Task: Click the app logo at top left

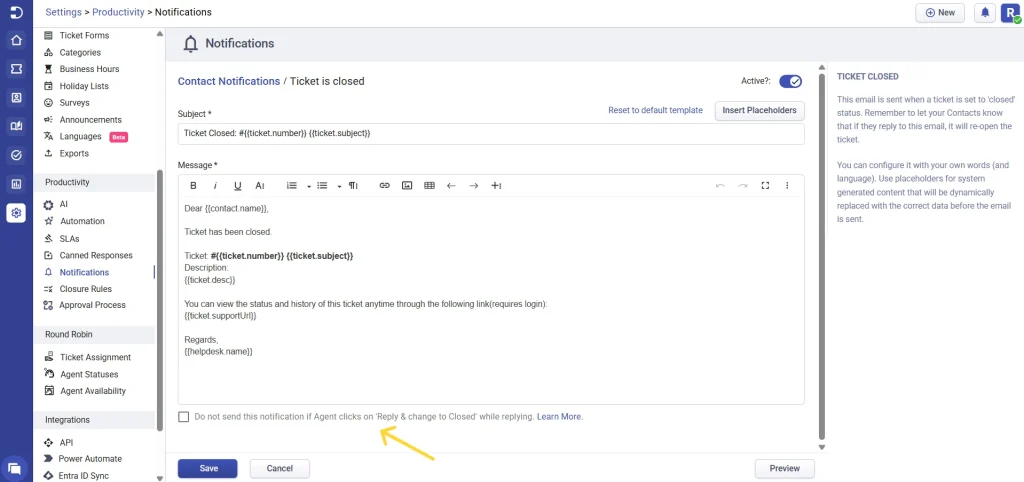Action: [x=16, y=12]
